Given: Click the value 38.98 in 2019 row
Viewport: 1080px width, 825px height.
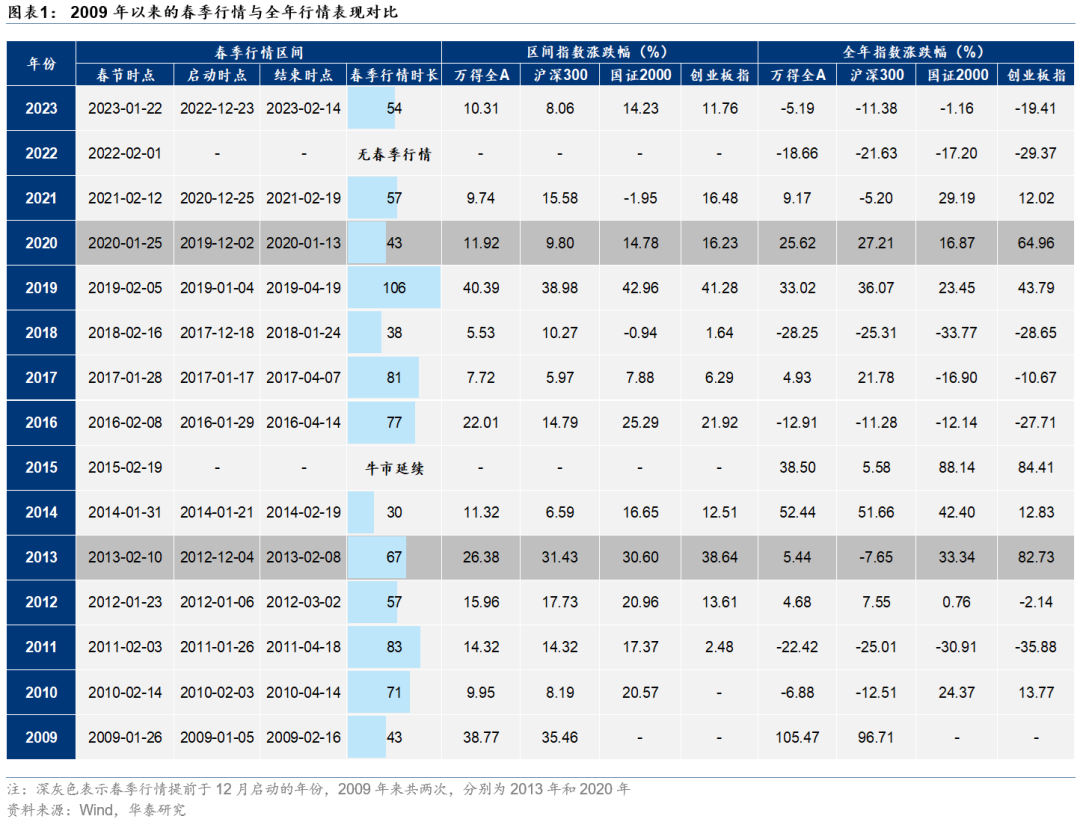Looking at the screenshot, I should (559, 287).
